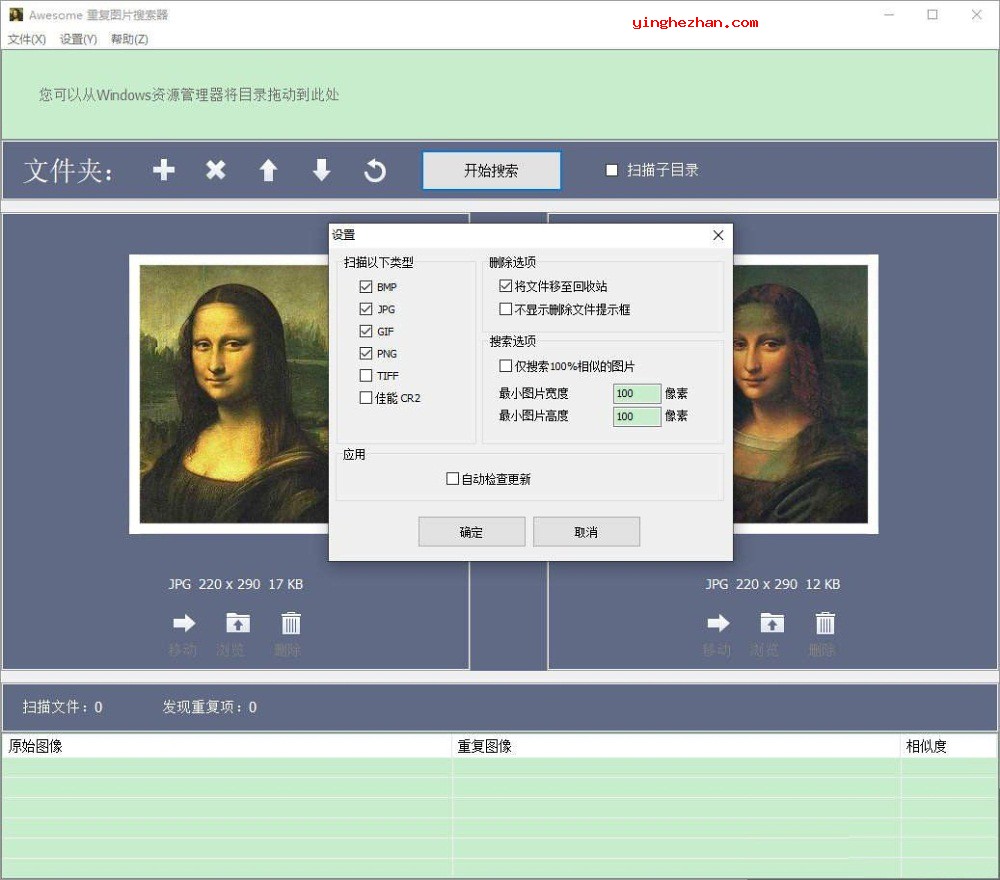Click the 重复图像 column header
Viewport: 1000px width, 880px height.
(676, 746)
